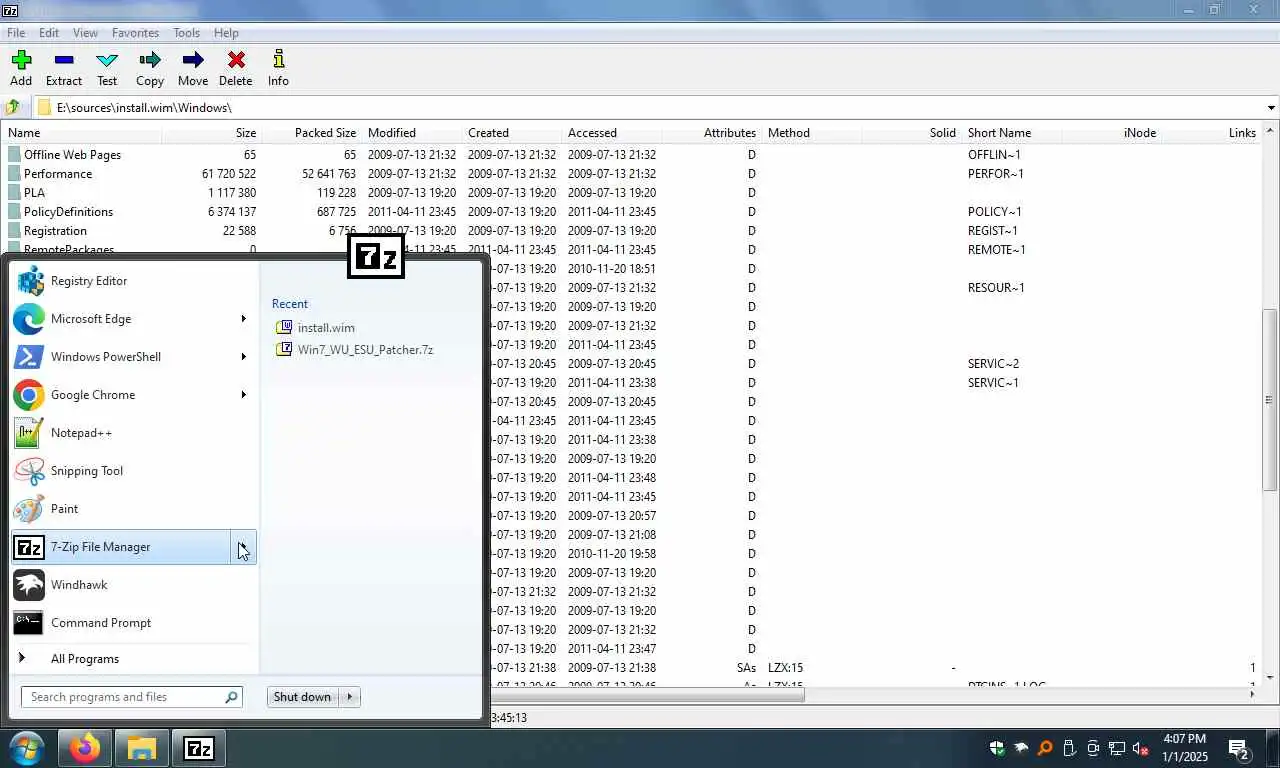Click the Info toolbar icon
1280x768 pixels.
point(278,69)
